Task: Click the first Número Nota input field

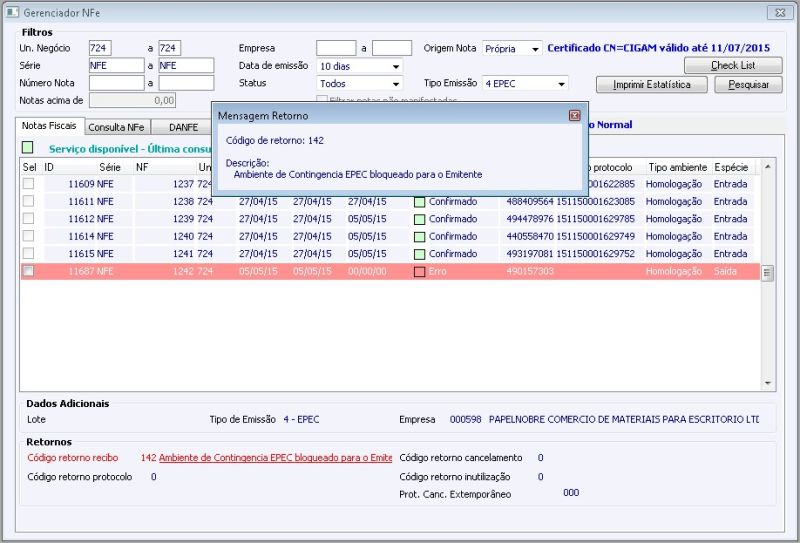Action: tap(116, 83)
